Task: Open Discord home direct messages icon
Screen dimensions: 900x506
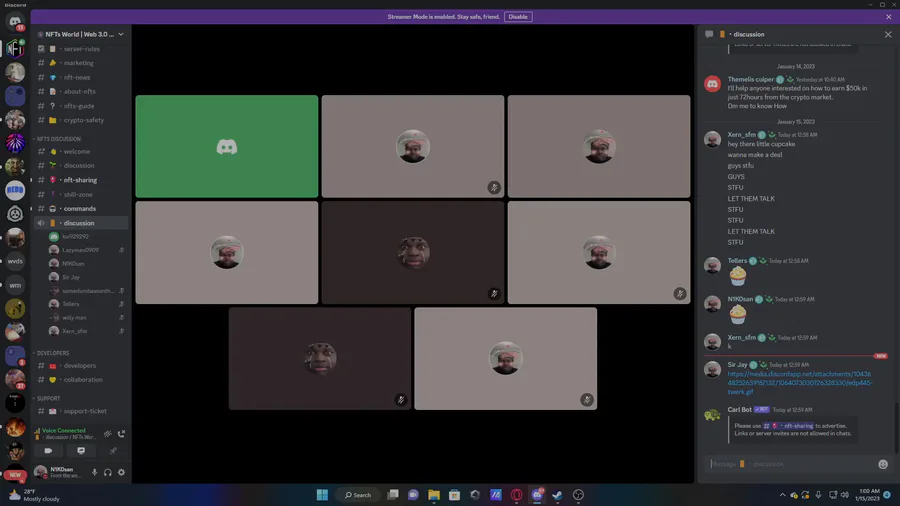Action: 15,21
